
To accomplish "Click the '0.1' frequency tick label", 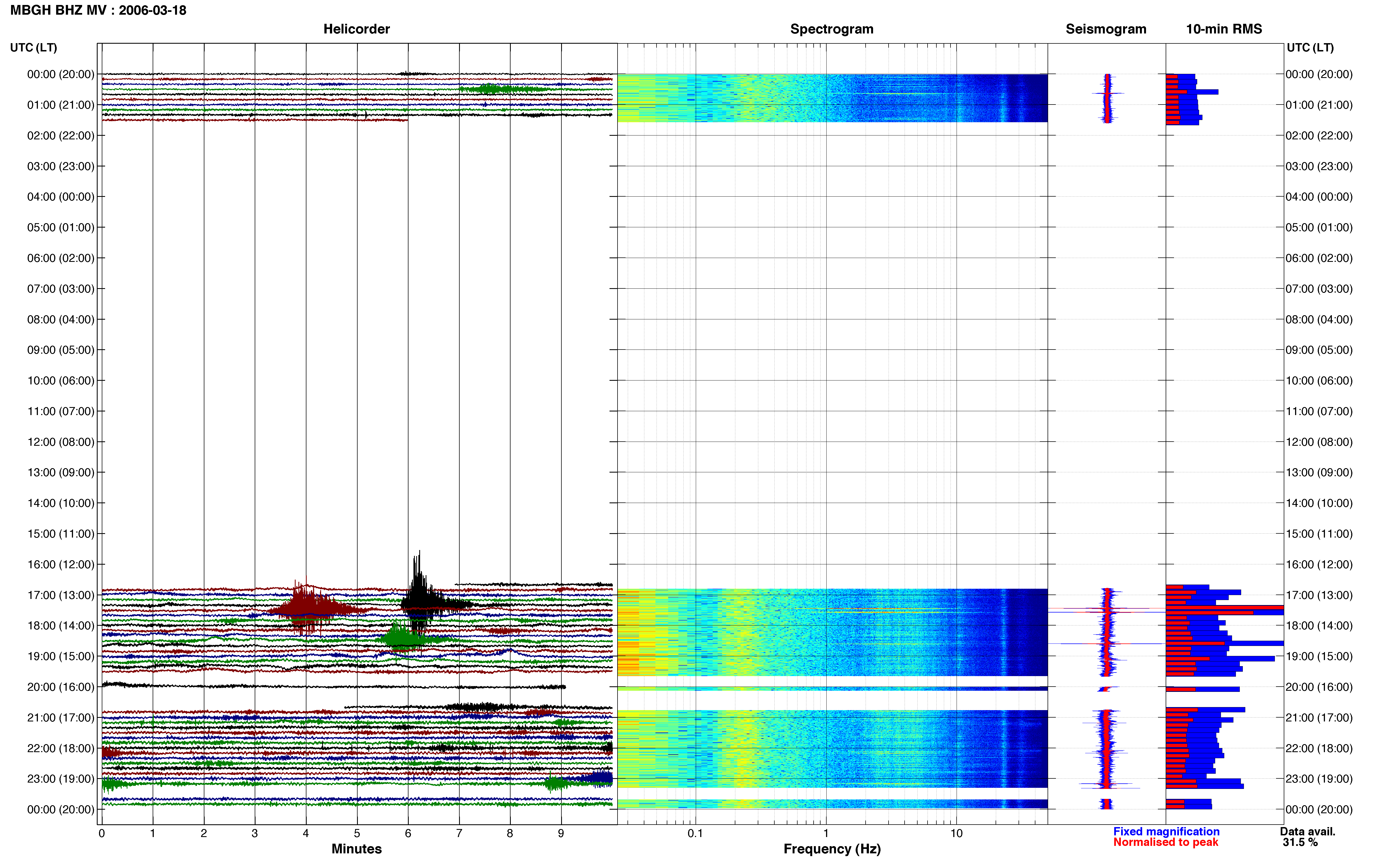I will coord(695,833).
